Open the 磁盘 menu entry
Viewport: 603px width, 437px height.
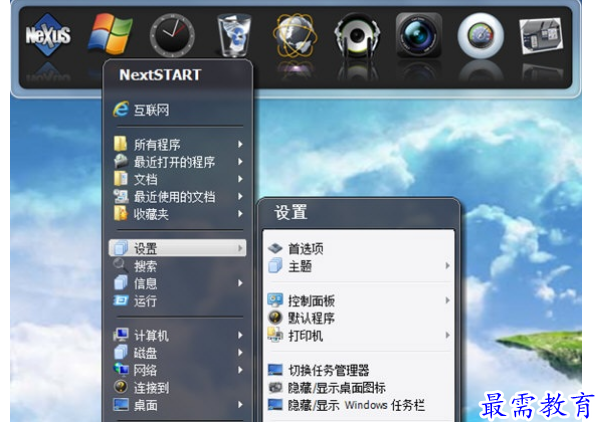tap(178, 353)
